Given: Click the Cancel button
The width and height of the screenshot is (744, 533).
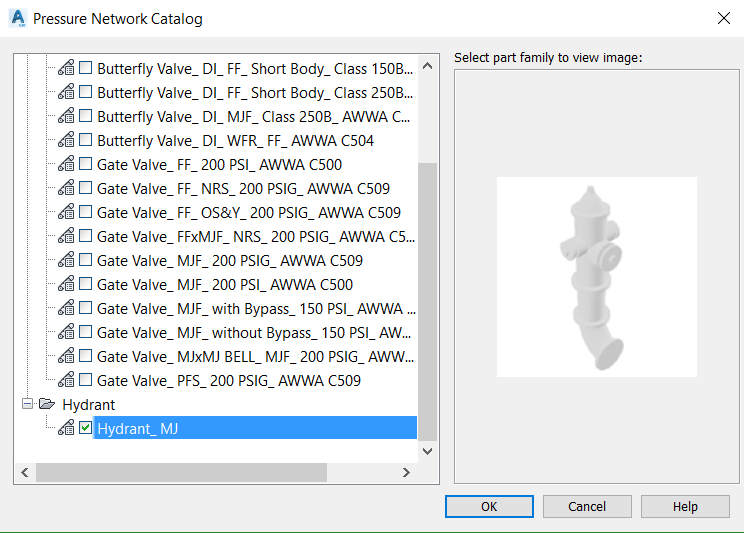Looking at the screenshot, I should (587, 506).
